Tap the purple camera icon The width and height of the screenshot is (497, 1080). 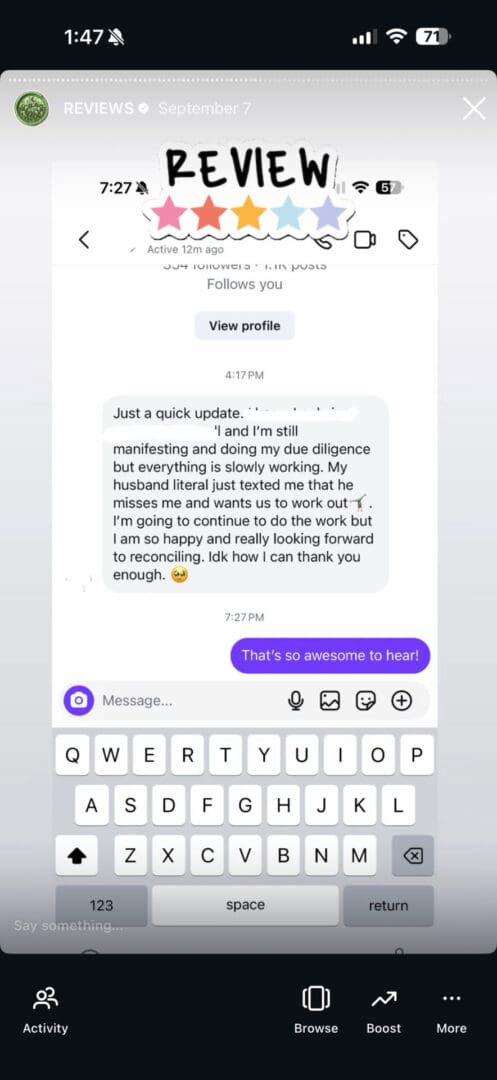click(x=79, y=700)
